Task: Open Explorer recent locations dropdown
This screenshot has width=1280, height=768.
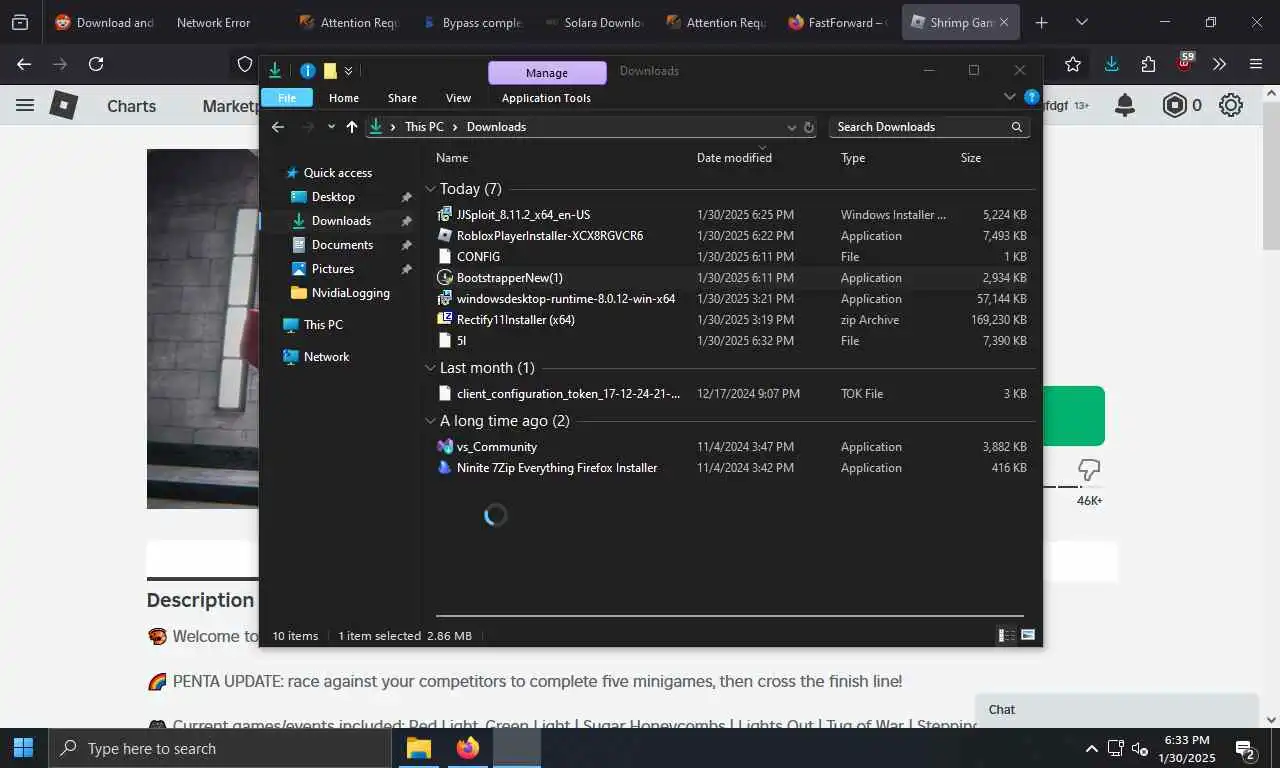Action: [x=331, y=127]
